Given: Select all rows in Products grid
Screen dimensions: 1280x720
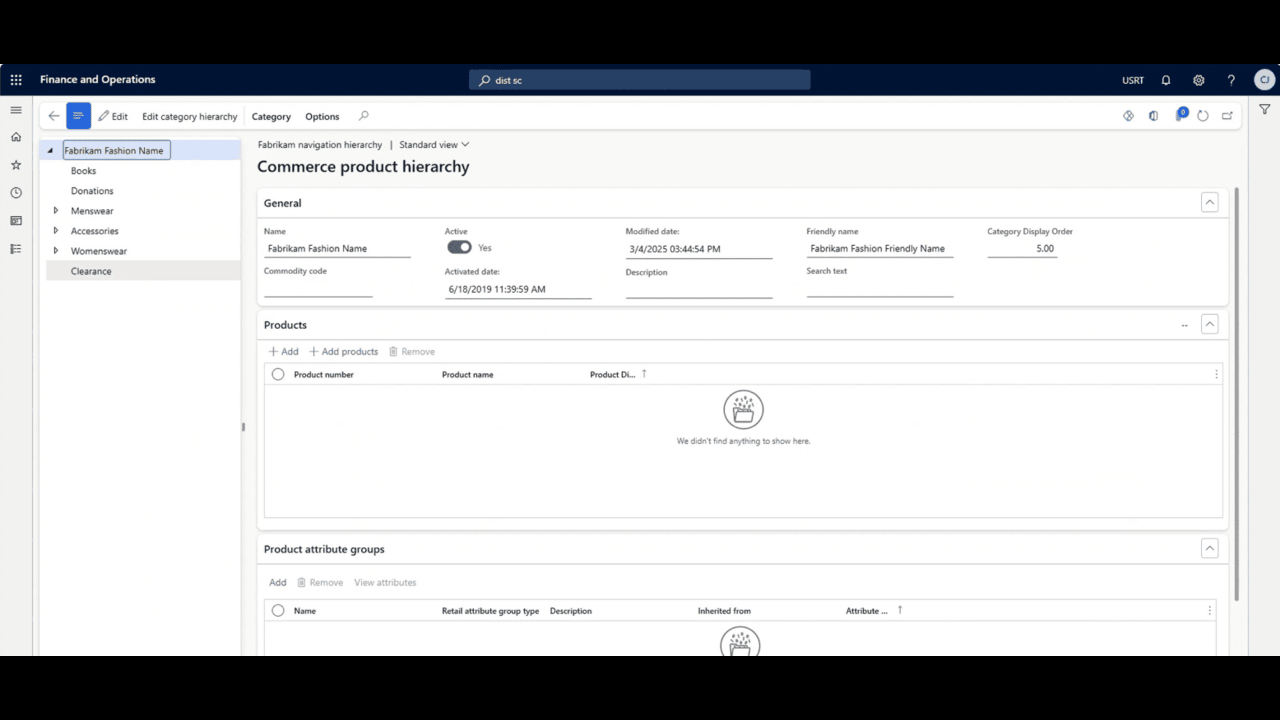Looking at the screenshot, I should [278, 374].
